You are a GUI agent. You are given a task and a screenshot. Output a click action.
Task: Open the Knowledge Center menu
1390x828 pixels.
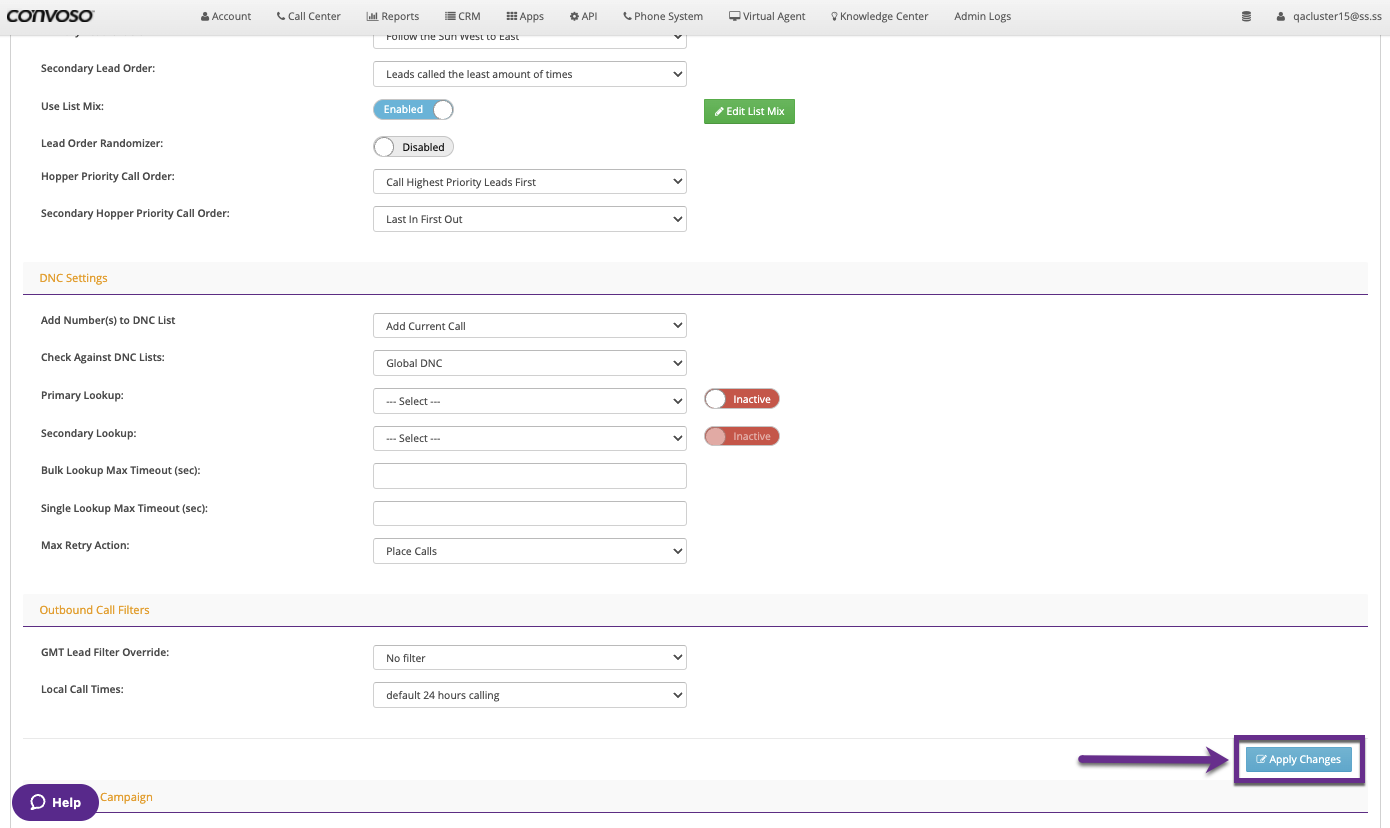pyautogui.click(x=880, y=16)
